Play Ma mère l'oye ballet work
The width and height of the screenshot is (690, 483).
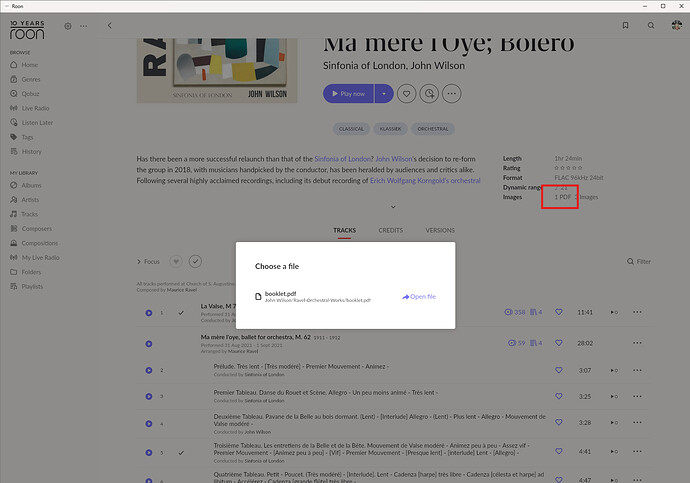(149, 344)
